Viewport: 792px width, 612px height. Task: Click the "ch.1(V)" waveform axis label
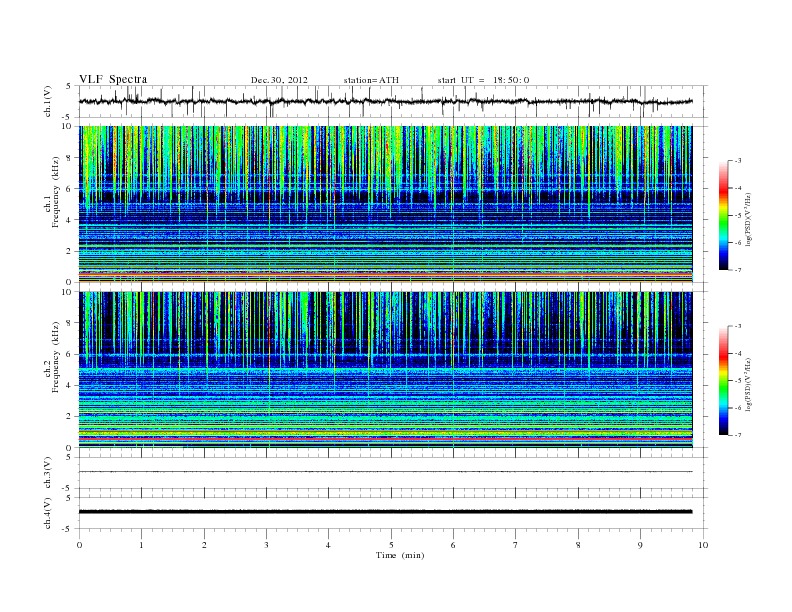(48, 102)
